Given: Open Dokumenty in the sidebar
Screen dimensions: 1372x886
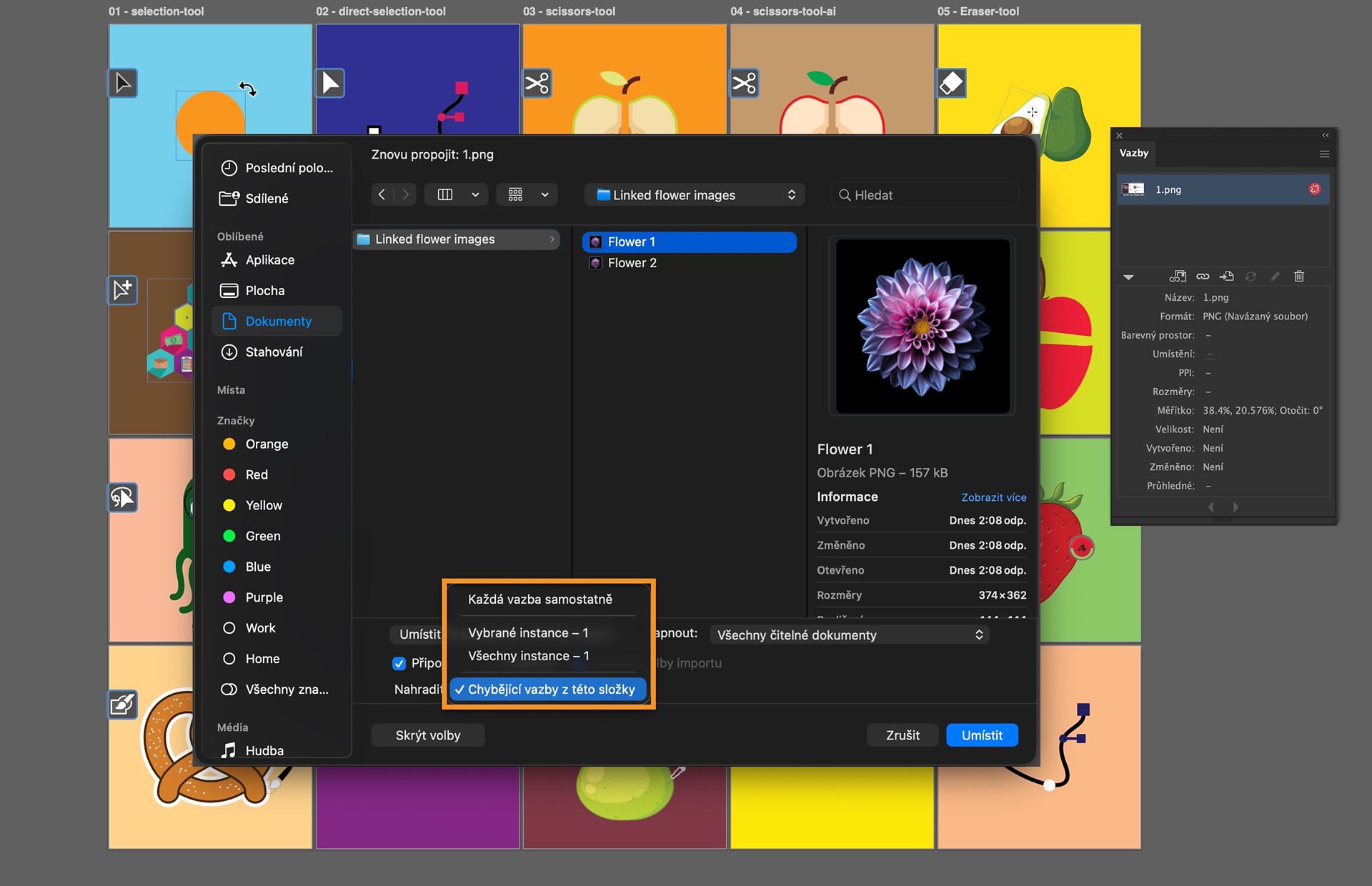Looking at the screenshot, I should [277, 322].
